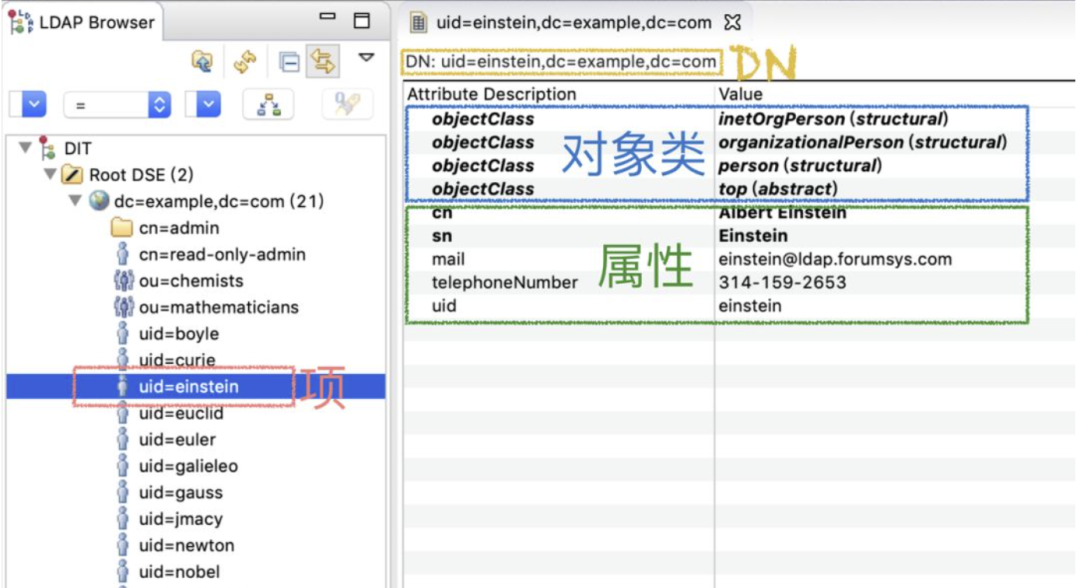This screenshot has width=1080, height=588.
Task: Collapse the dc=example,dc=com (21) arrow
Action: pos(75,200)
